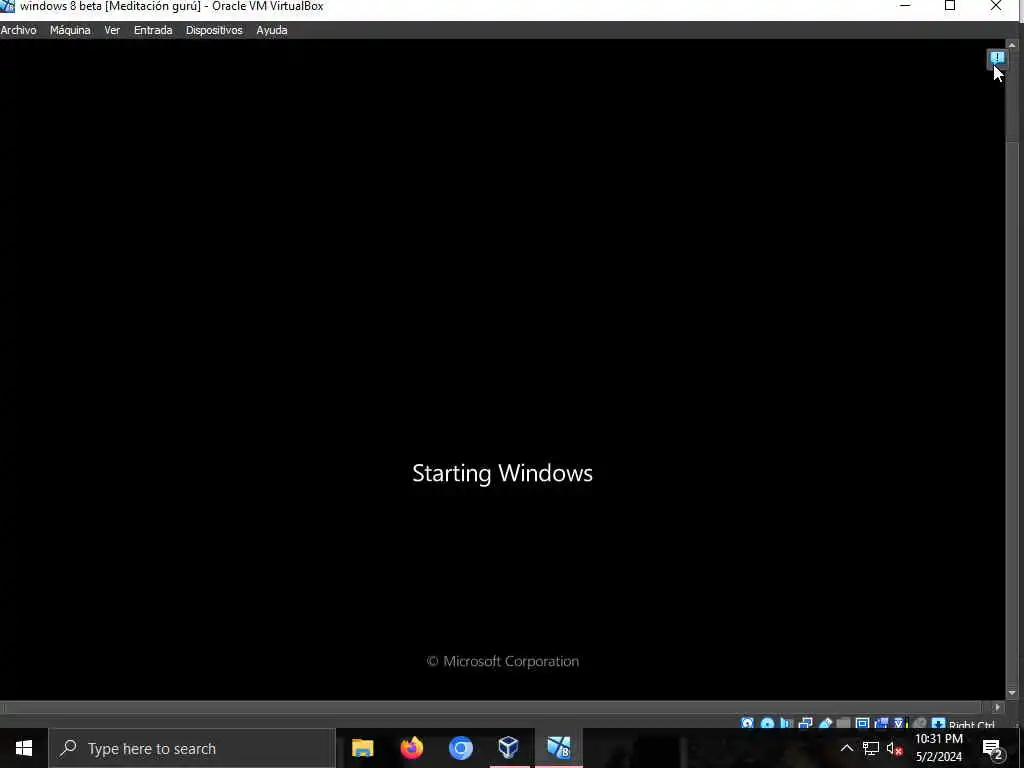Click the VirtualBox window title bar icon
This screenshot has width=1024, height=768.
(x=7, y=6)
